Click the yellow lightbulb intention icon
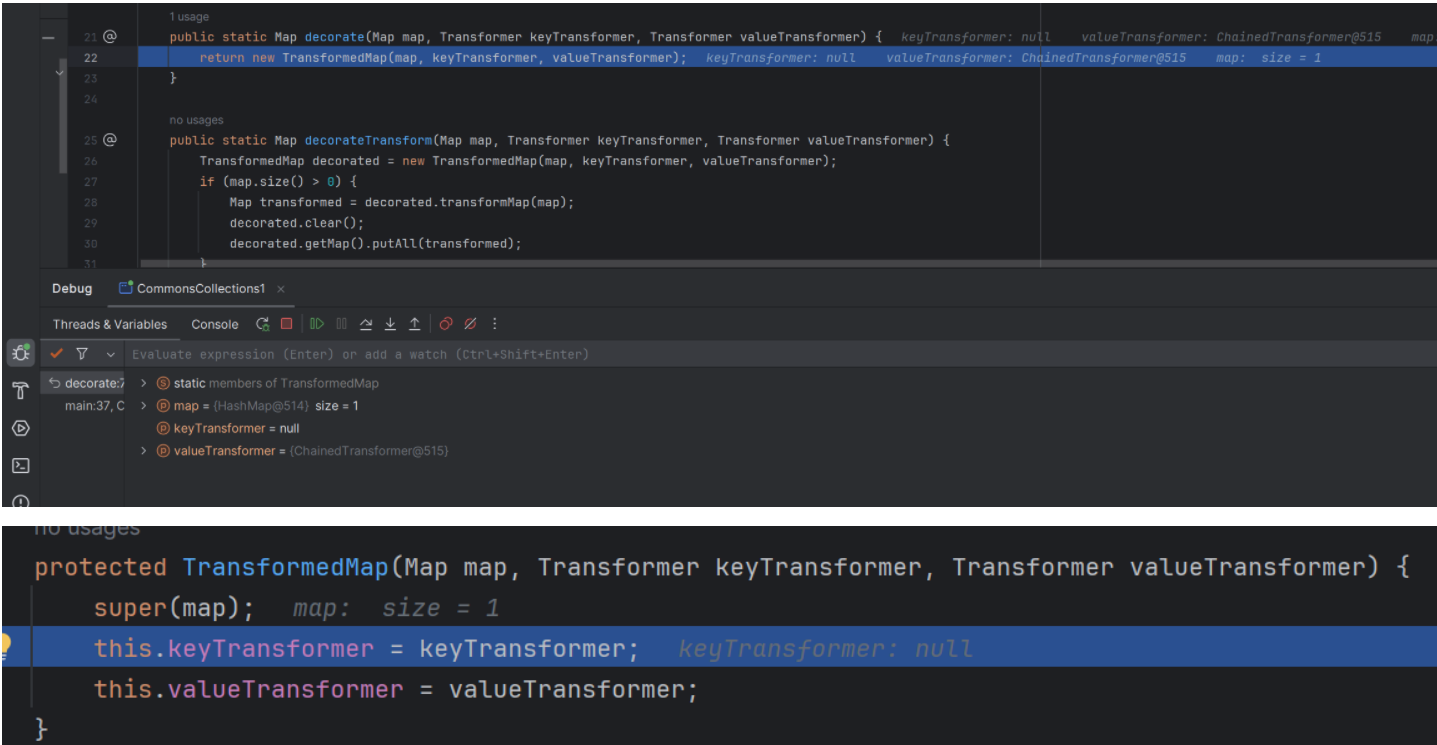The height and width of the screenshot is (745, 1437). (5, 645)
